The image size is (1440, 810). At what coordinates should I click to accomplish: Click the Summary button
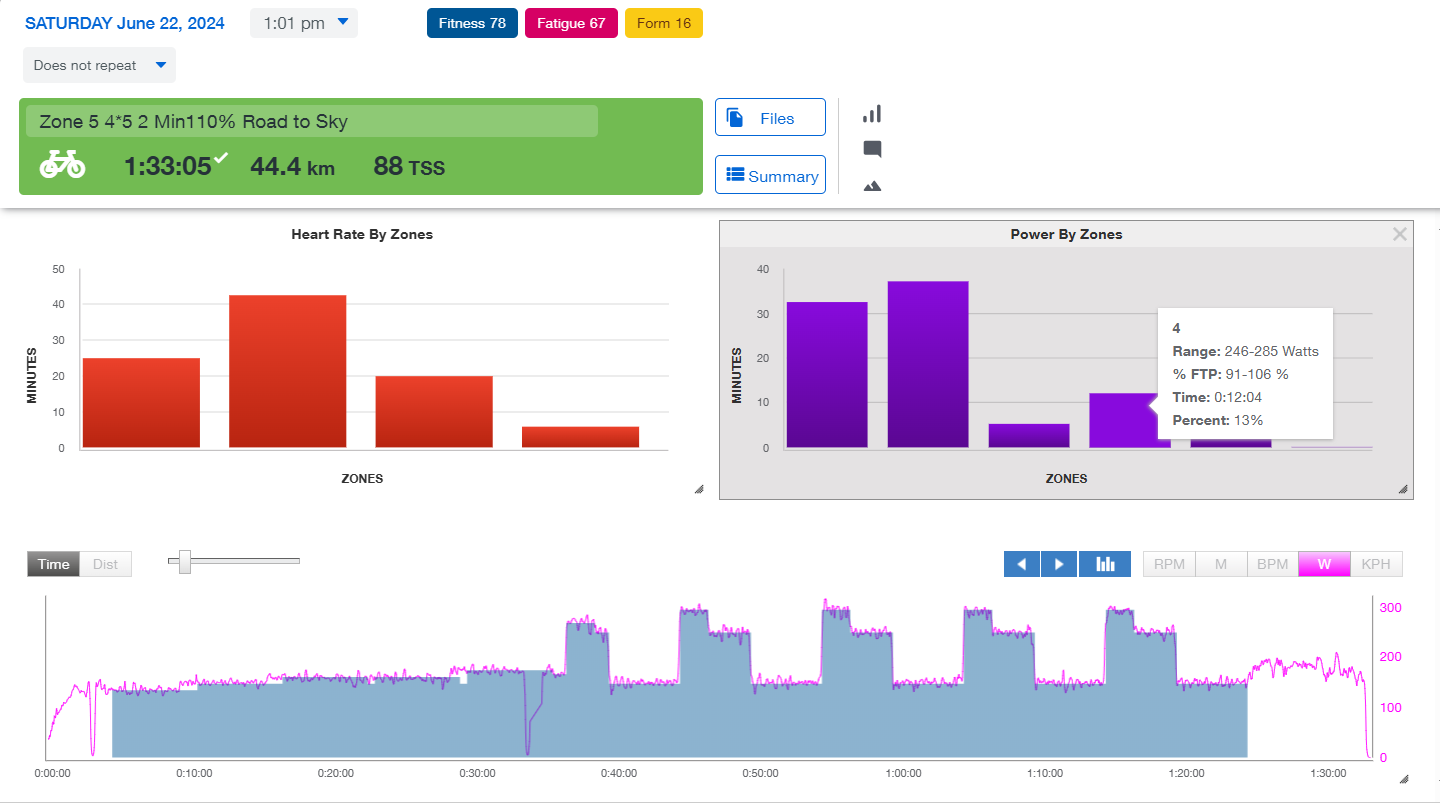tap(770, 175)
